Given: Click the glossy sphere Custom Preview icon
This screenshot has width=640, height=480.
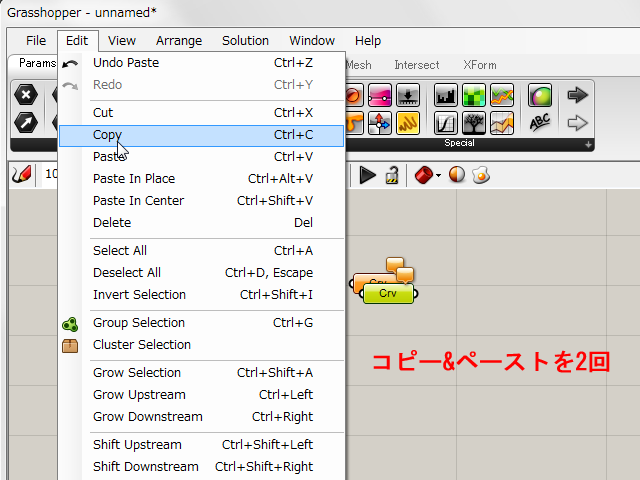Looking at the screenshot, I should 540,96.
